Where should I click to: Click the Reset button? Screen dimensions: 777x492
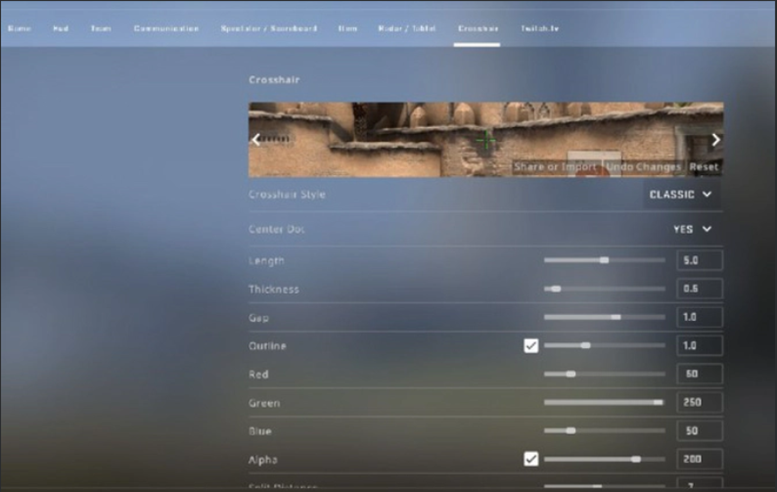pos(704,167)
